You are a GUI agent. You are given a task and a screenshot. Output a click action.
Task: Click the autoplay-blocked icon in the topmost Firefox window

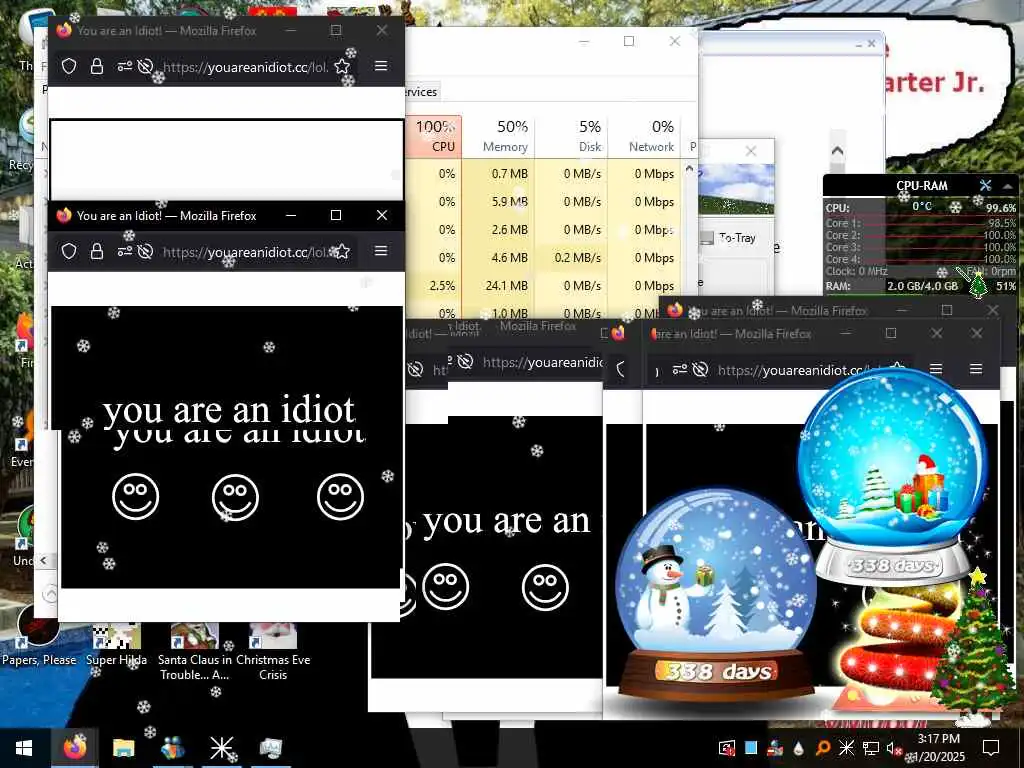pyautogui.click(x=145, y=66)
